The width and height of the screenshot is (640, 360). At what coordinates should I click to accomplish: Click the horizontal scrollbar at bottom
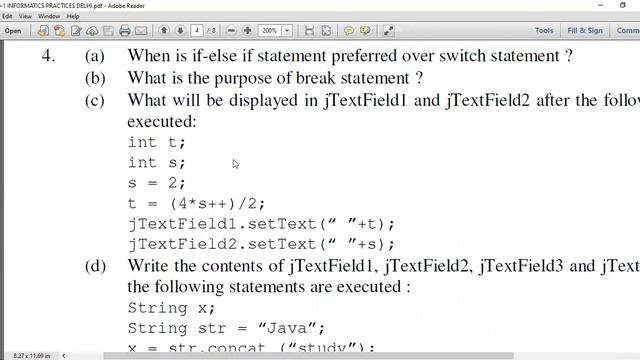309,356
